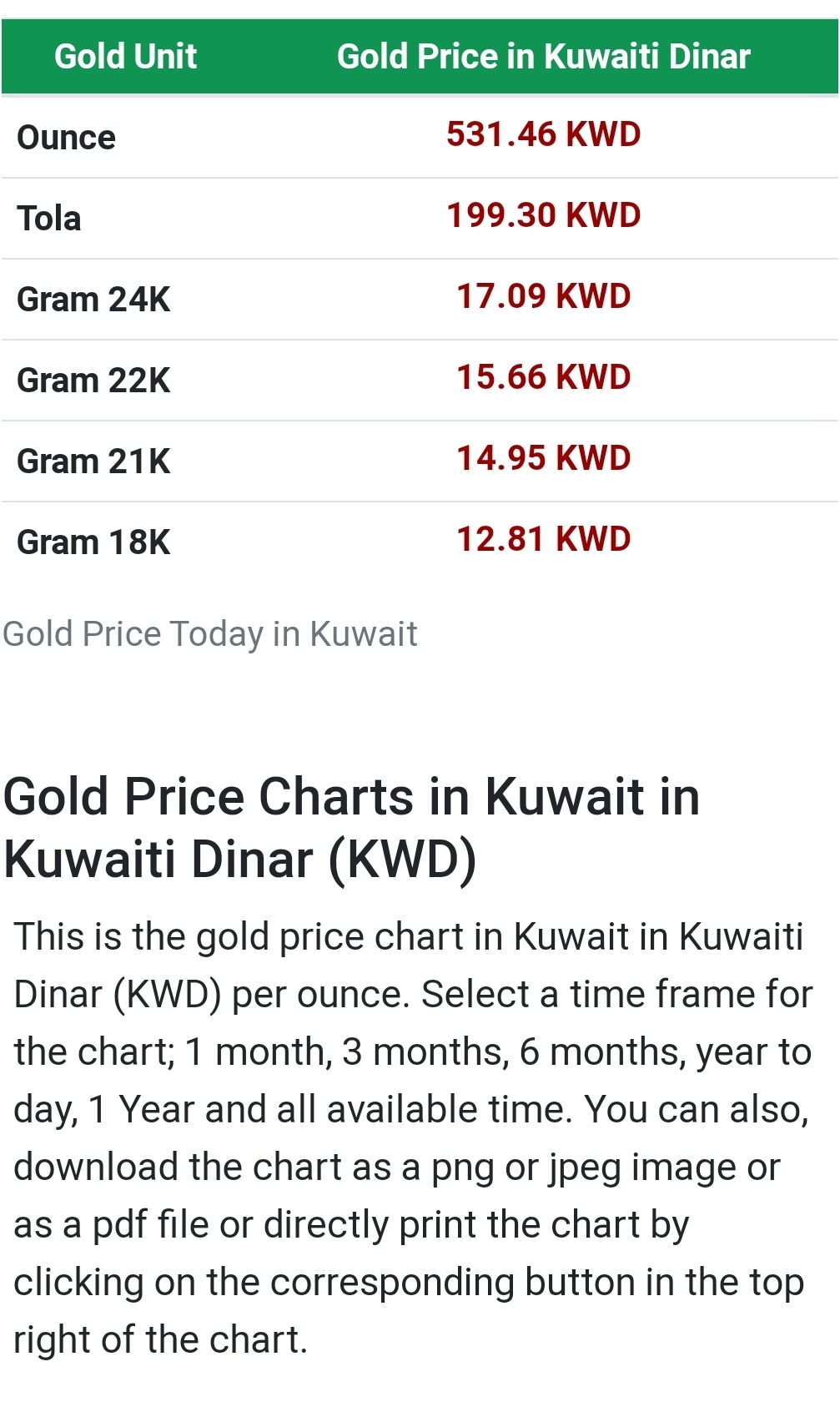This screenshot has height=1407, width=840.
Task: Select the Gram 24K row label
Action: 93,300
